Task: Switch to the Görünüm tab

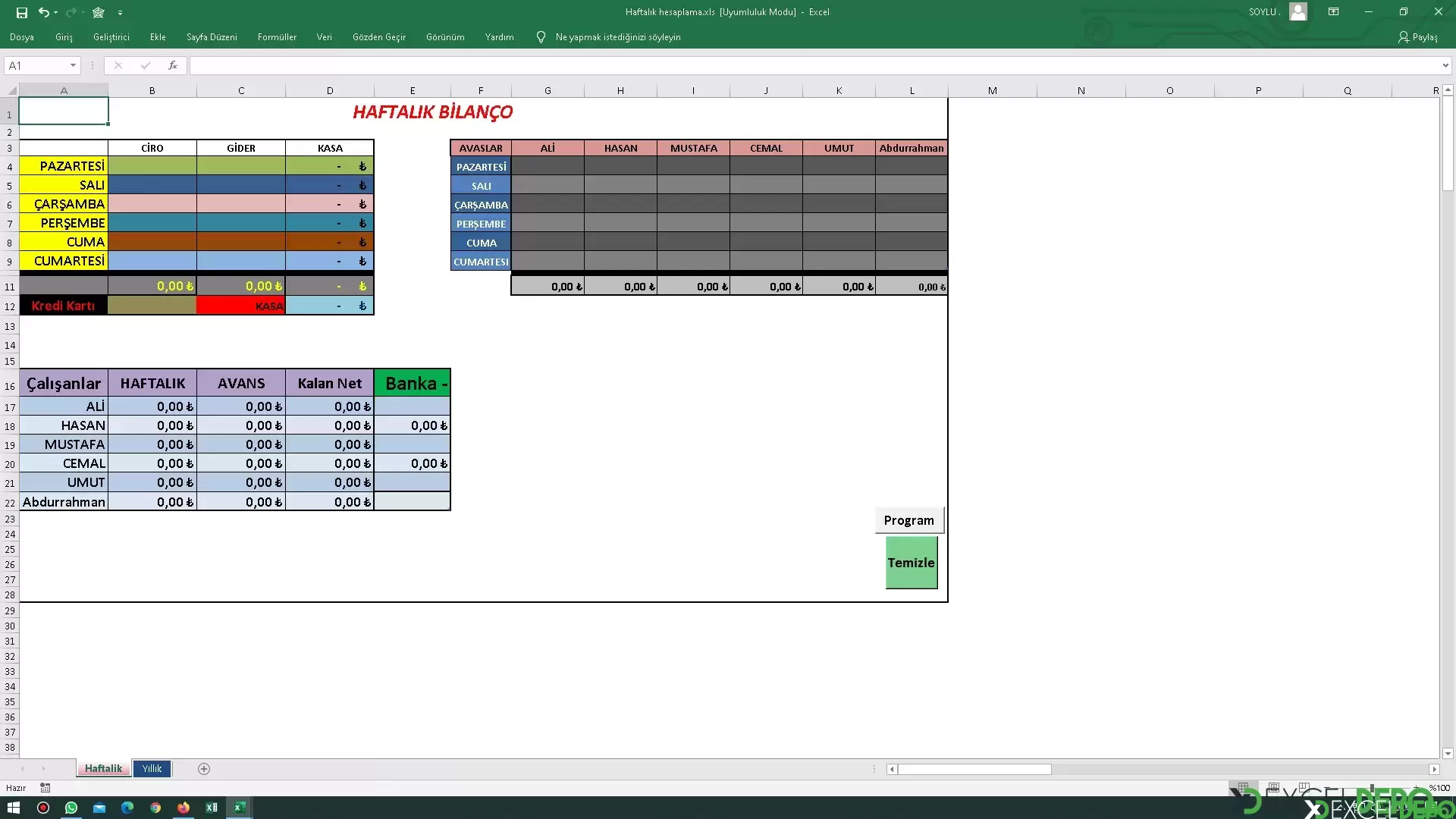Action: [x=445, y=37]
